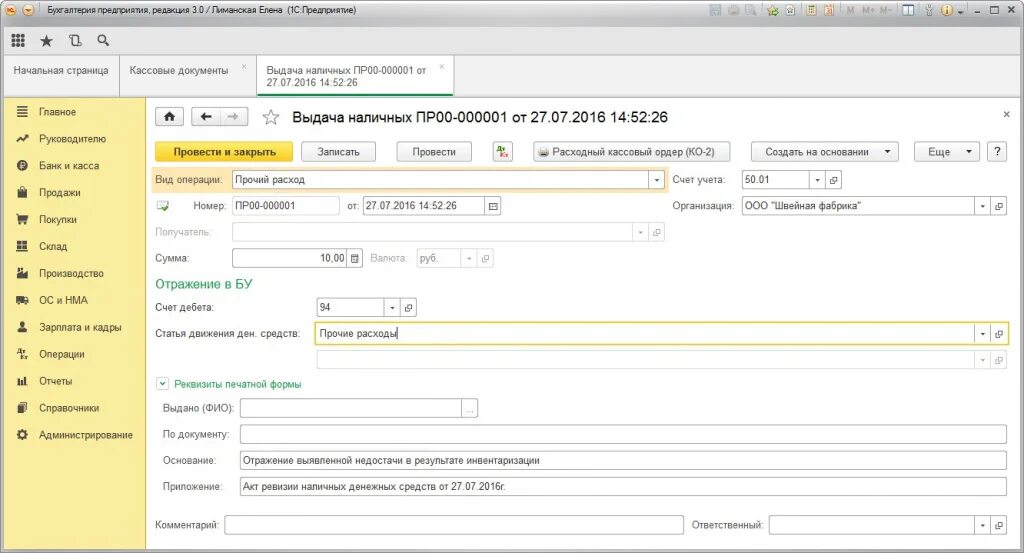The height and width of the screenshot is (553, 1024).
Task: Click add-to-favorites icon in title bar
Action: 773,10
